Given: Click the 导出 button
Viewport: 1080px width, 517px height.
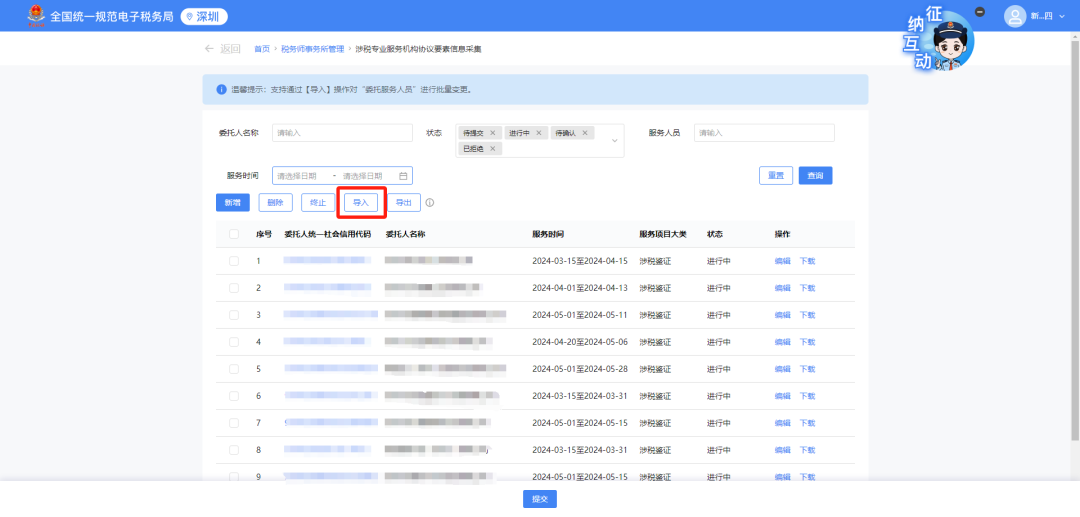Looking at the screenshot, I should 404,202.
